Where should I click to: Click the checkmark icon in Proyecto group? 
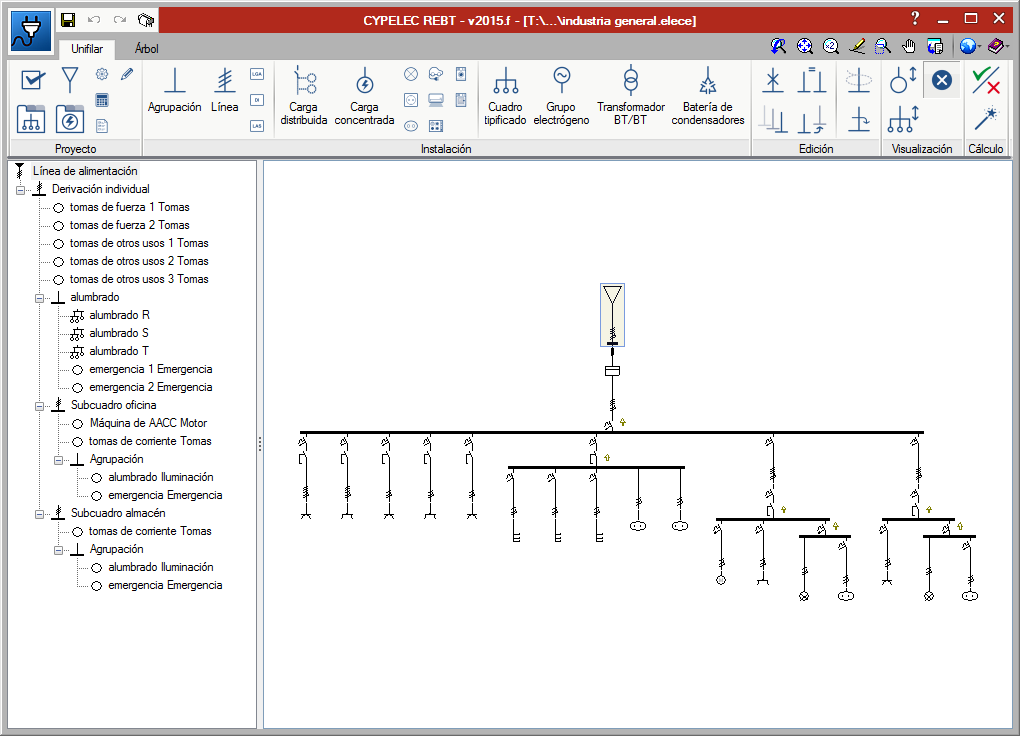point(33,80)
